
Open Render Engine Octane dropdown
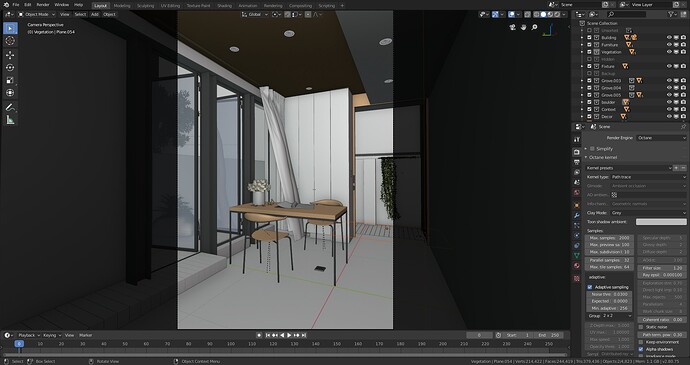(x=661, y=138)
